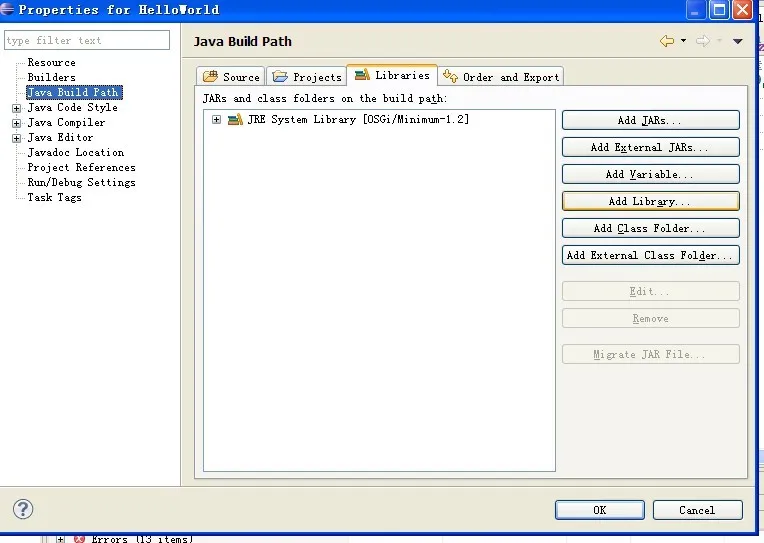Image resolution: width=764 pixels, height=543 pixels.
Task: Dismiss dialog with Cancel button
Action: [x=697, y=510]
